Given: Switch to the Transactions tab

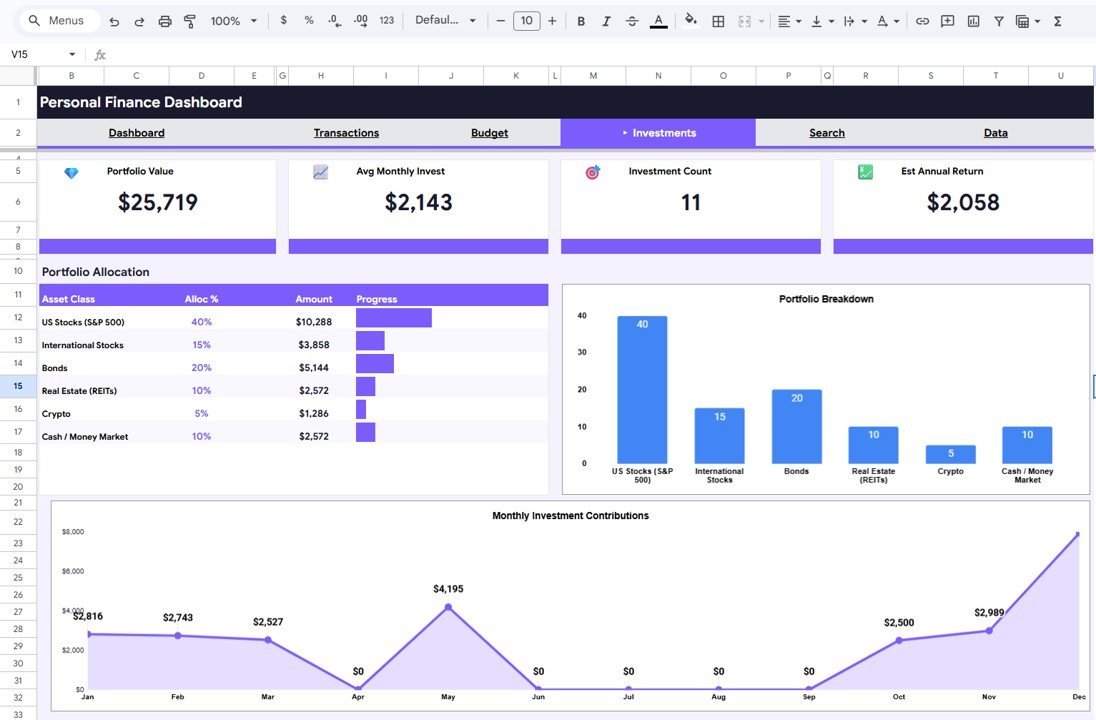Looking at the screenshot, I should pos(346,132).
